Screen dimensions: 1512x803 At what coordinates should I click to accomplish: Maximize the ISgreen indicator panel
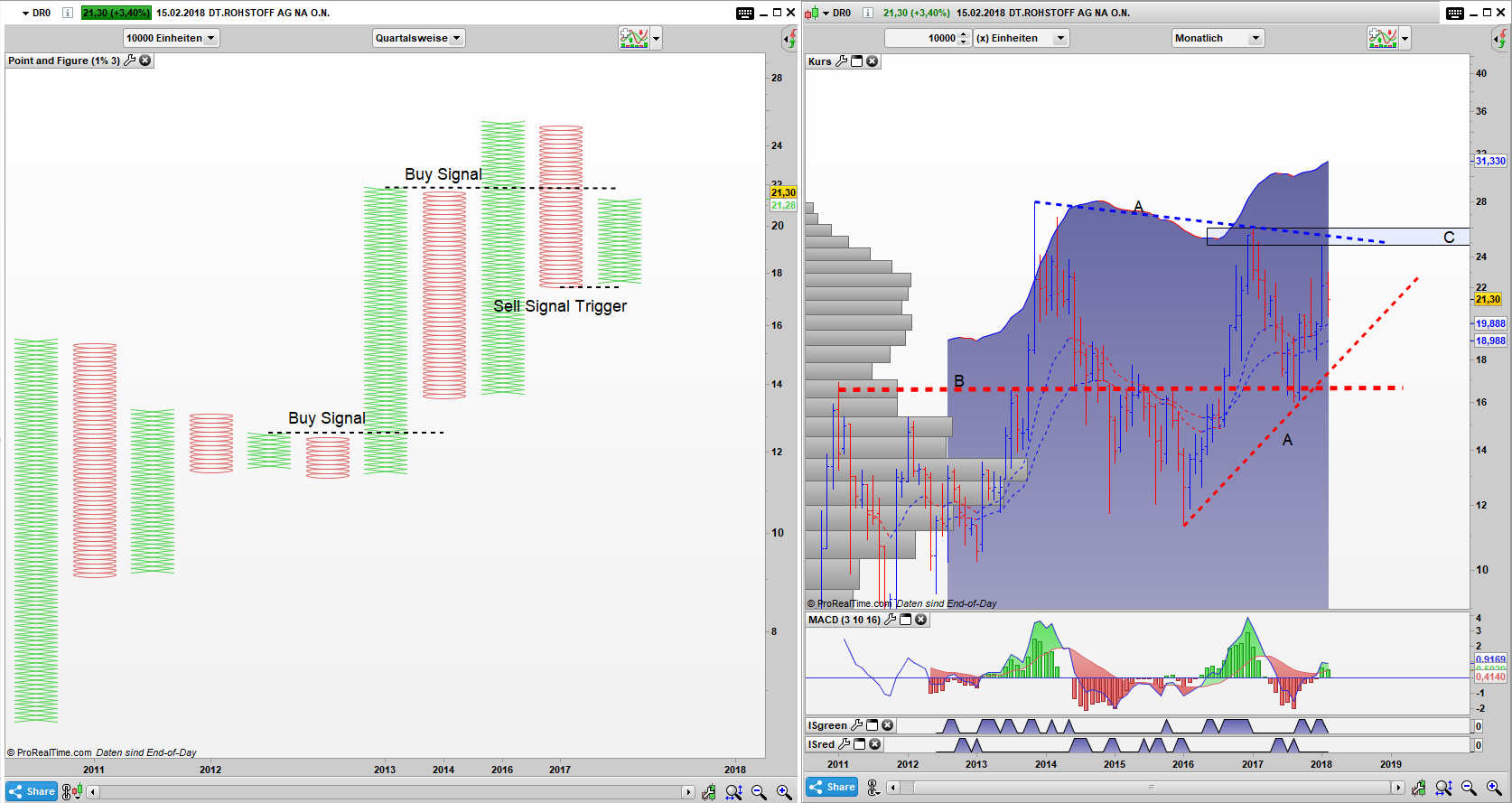click(x=873, y=725)
